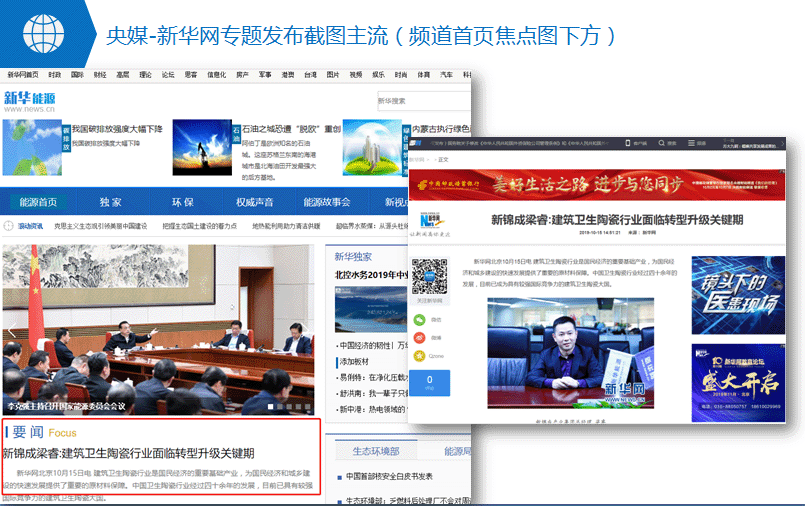Open 汽车 in the top navigation bar

(x=446, y=75)
